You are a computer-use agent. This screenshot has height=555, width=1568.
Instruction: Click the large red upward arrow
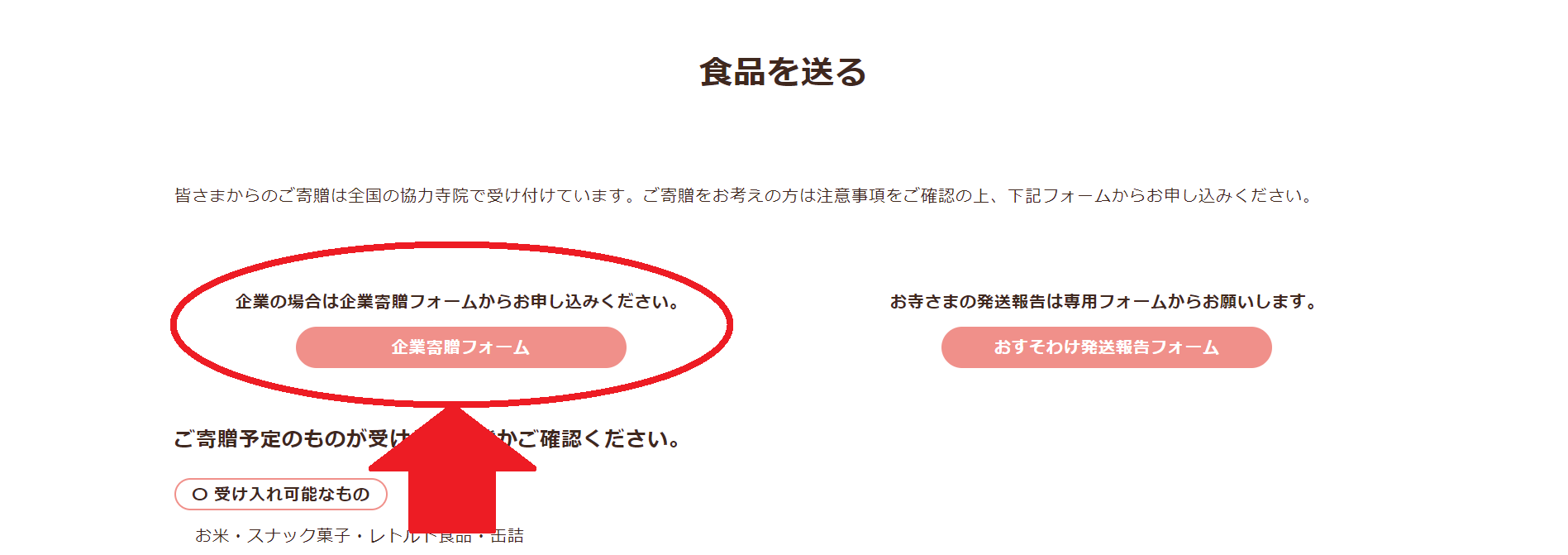pyautogui.click(x=452, y=469)
